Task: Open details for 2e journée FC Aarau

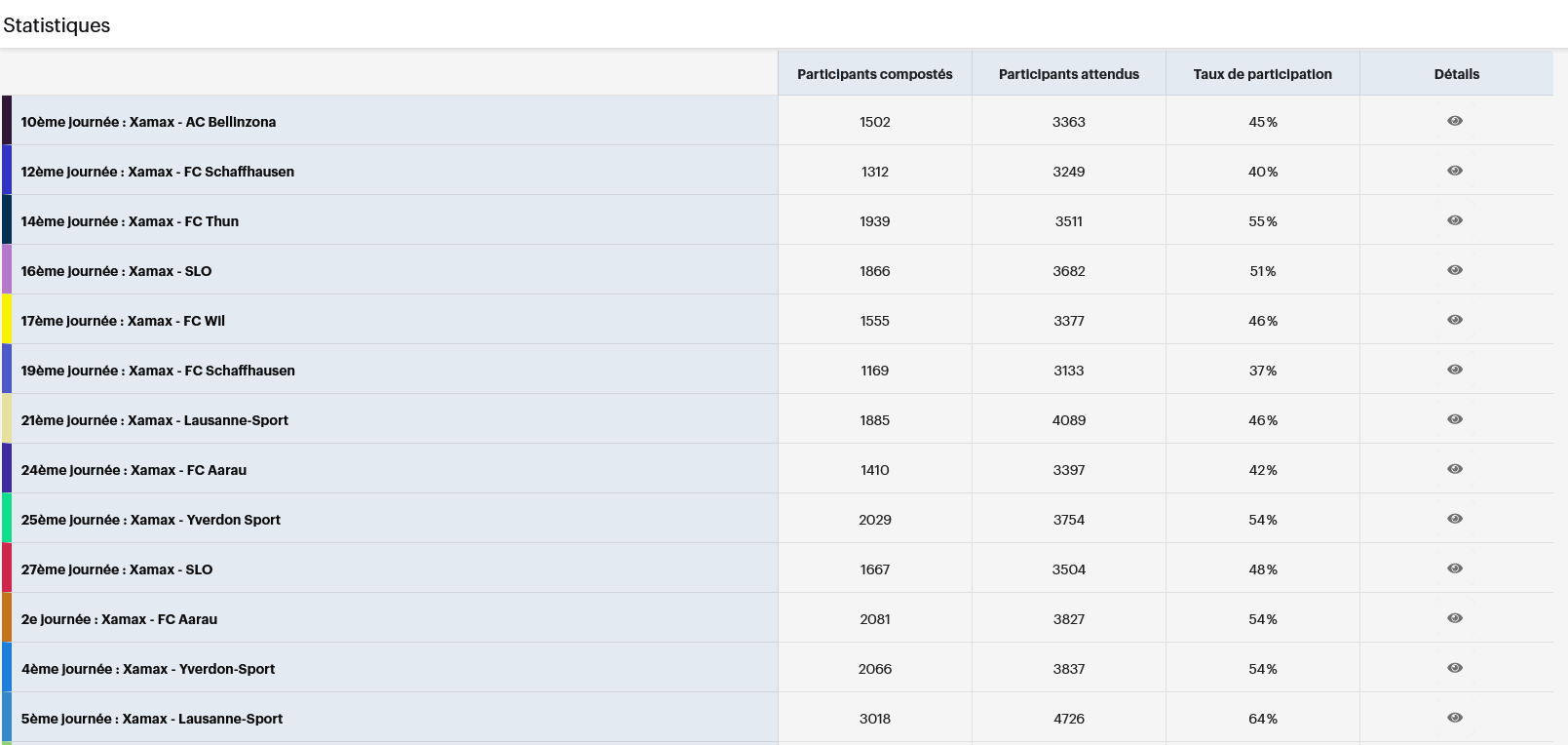Action: (1455, 618)
